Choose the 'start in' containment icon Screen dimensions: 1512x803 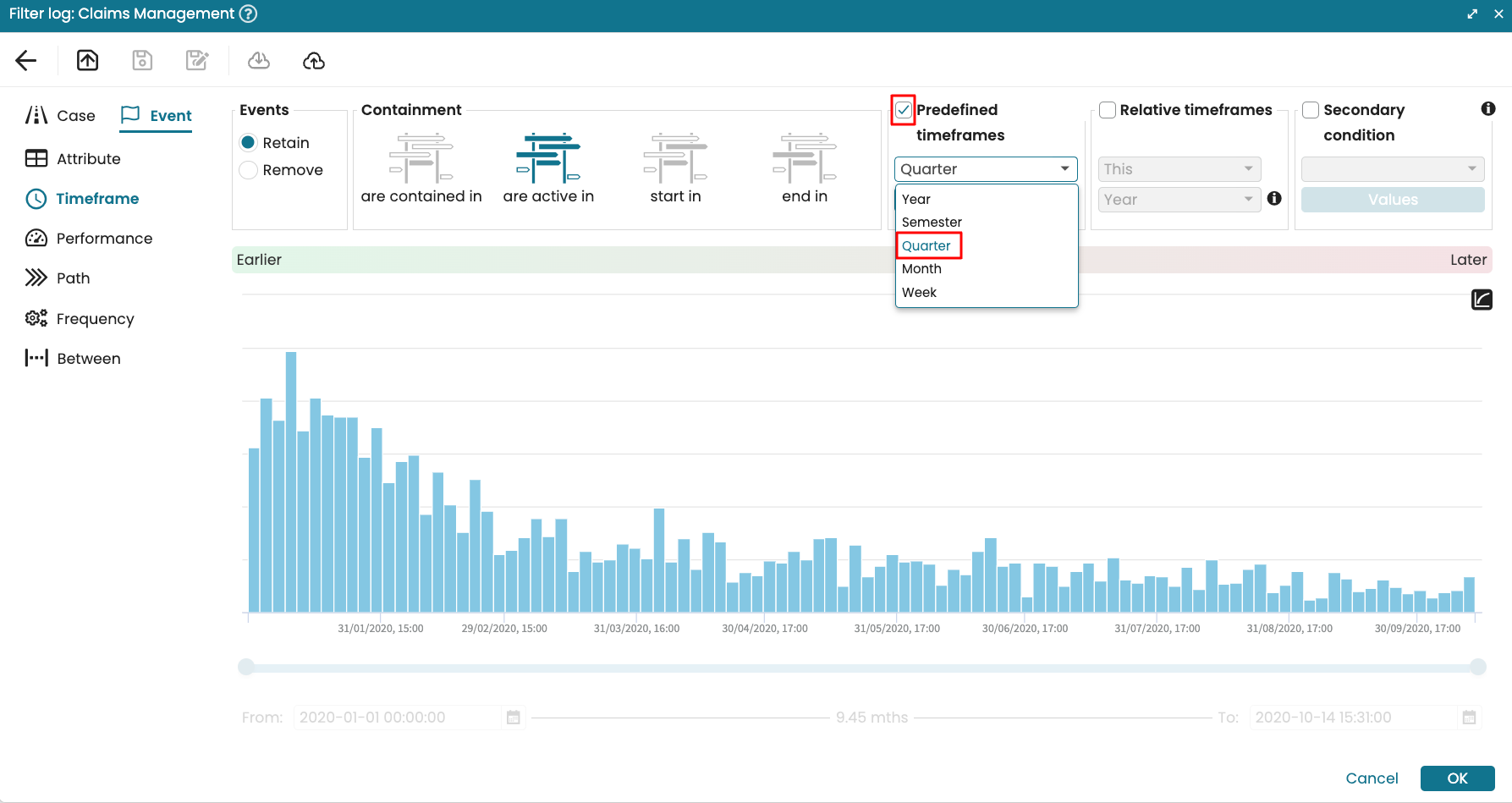pyautogui.click(x=675, y=158)
